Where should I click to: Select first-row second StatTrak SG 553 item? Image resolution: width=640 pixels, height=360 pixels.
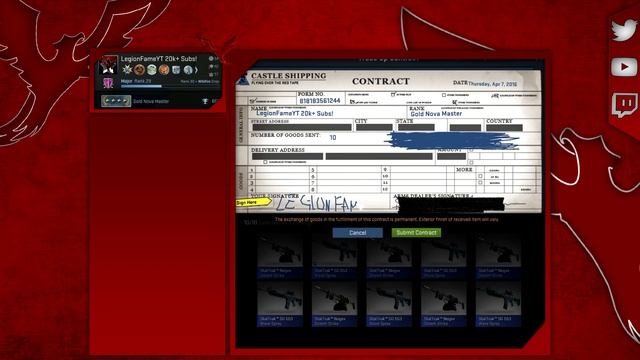[334, 258]
